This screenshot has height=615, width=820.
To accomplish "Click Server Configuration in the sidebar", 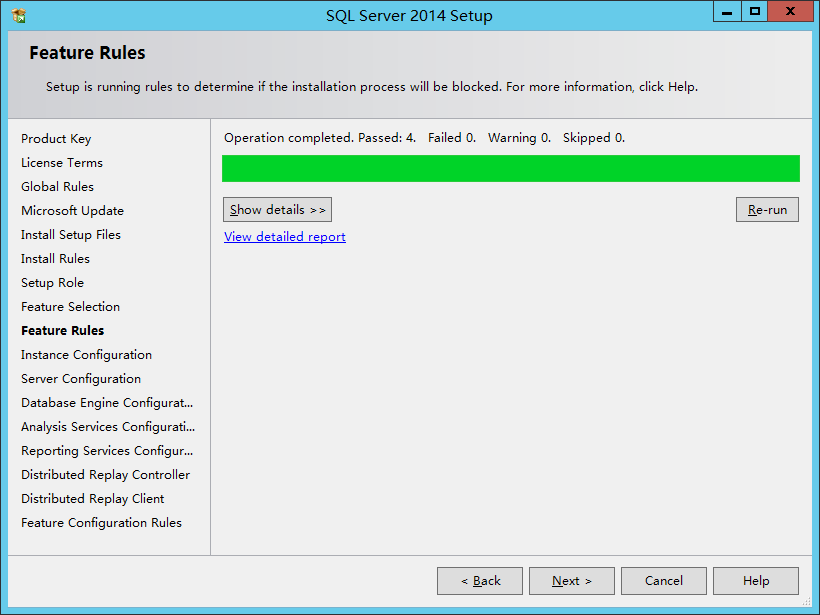I will (x=81, y=379).
